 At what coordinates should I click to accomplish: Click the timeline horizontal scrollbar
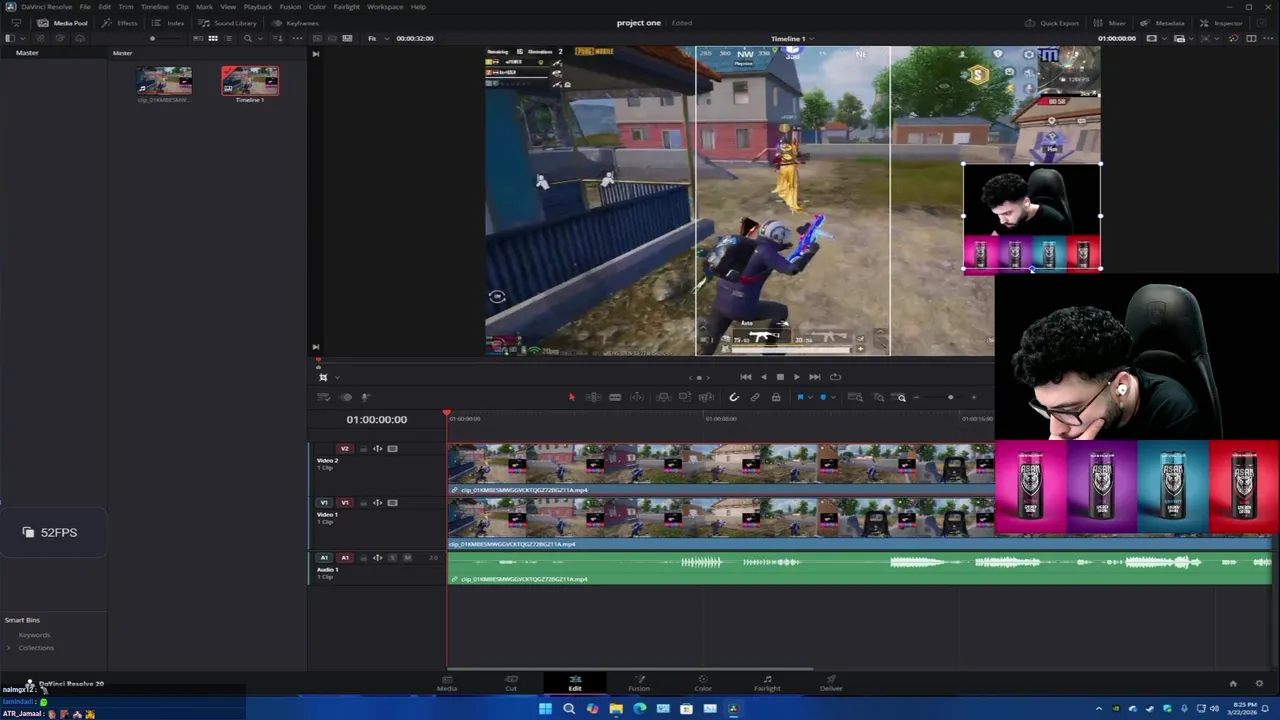coord(630,668)
